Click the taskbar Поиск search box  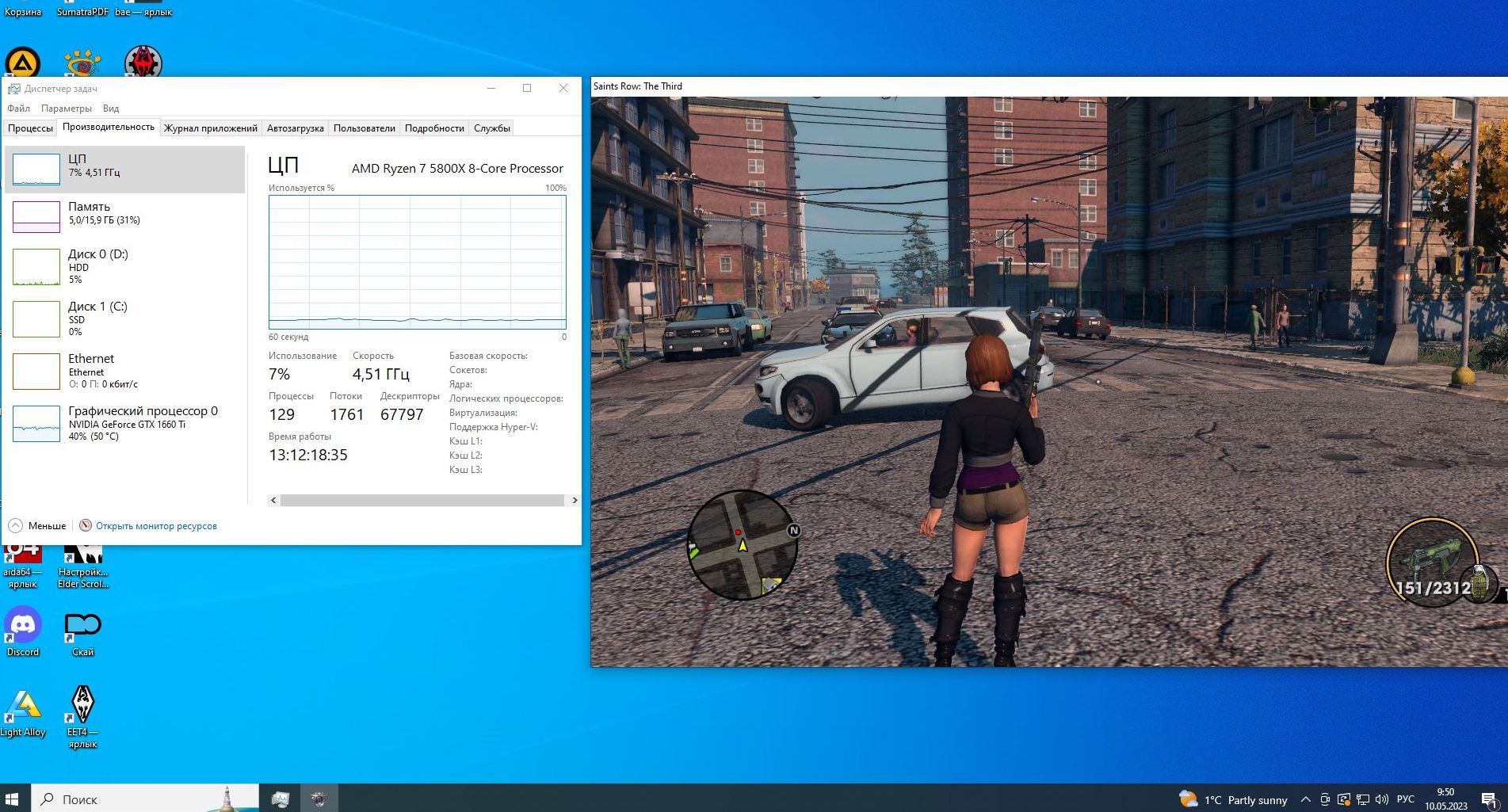[143, 799]
